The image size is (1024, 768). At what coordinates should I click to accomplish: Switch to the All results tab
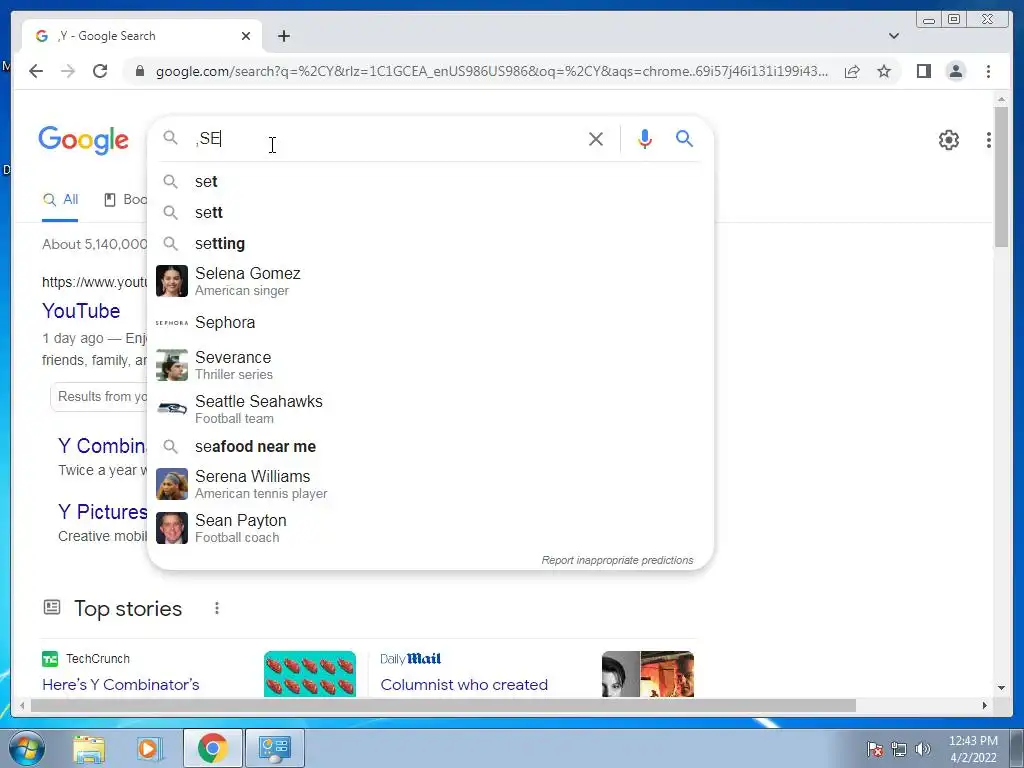pos(60,200)
